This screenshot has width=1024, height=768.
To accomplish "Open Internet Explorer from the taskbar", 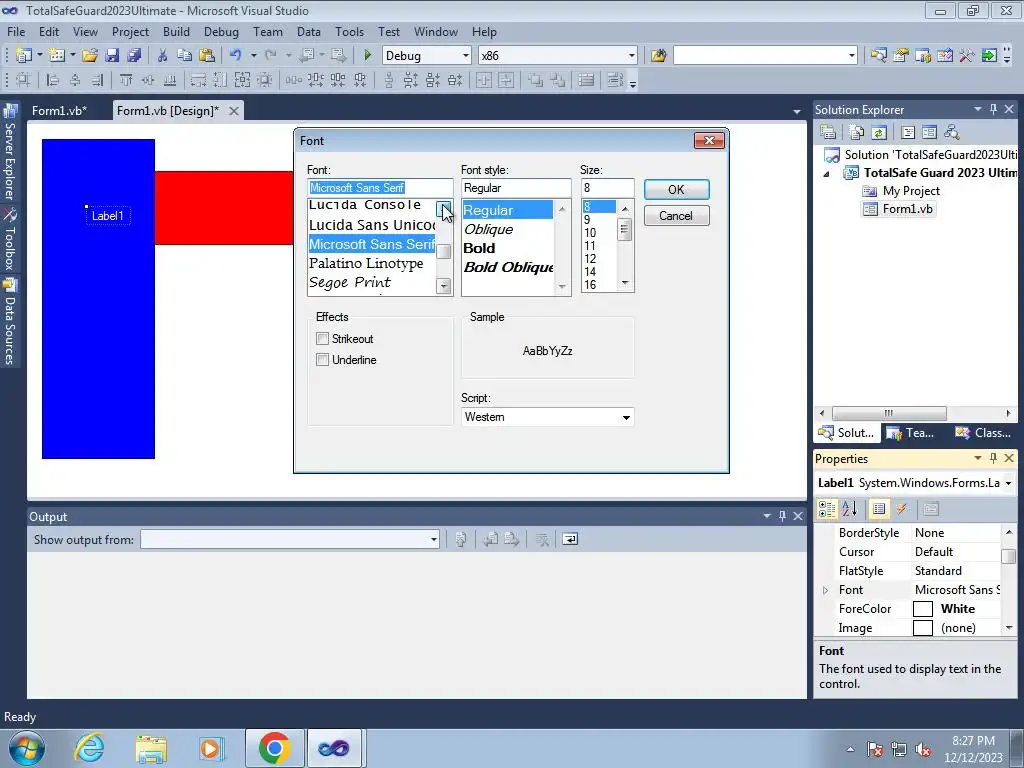I will pyautogui.click(x=89, y=748).
